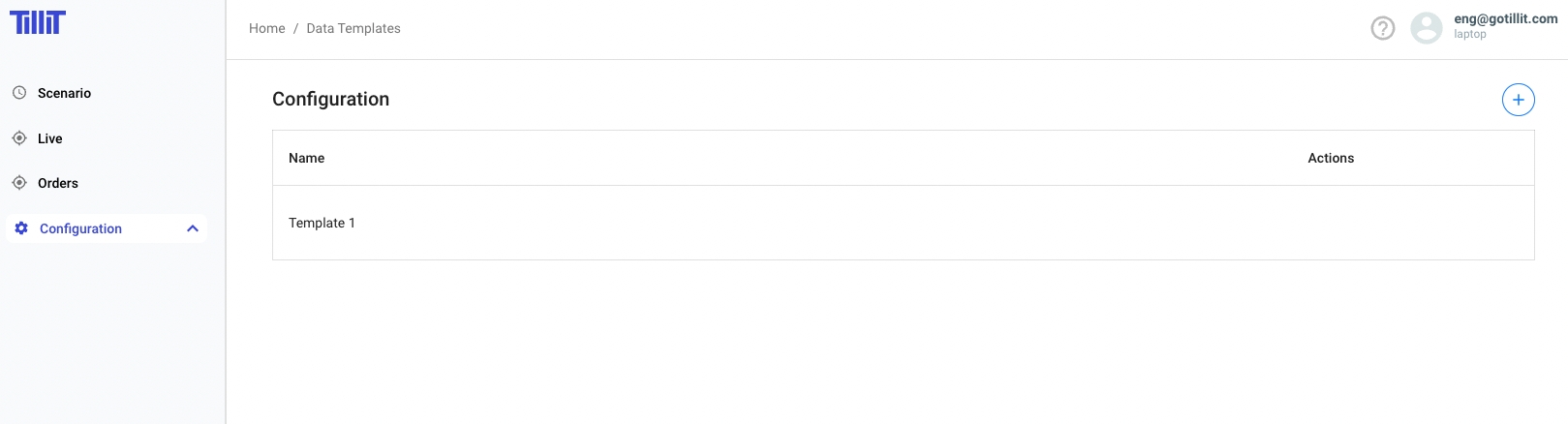The height and width of the screenshot is (424, 1568).
Task: Select the Configuration sidebar label
Action: coord(80,228)
